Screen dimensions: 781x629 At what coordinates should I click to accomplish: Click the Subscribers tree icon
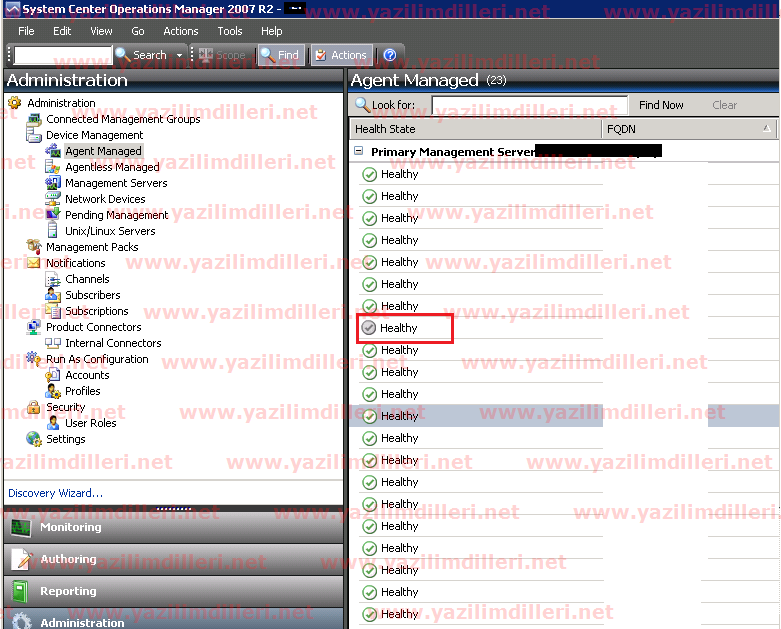coord(53,295)
